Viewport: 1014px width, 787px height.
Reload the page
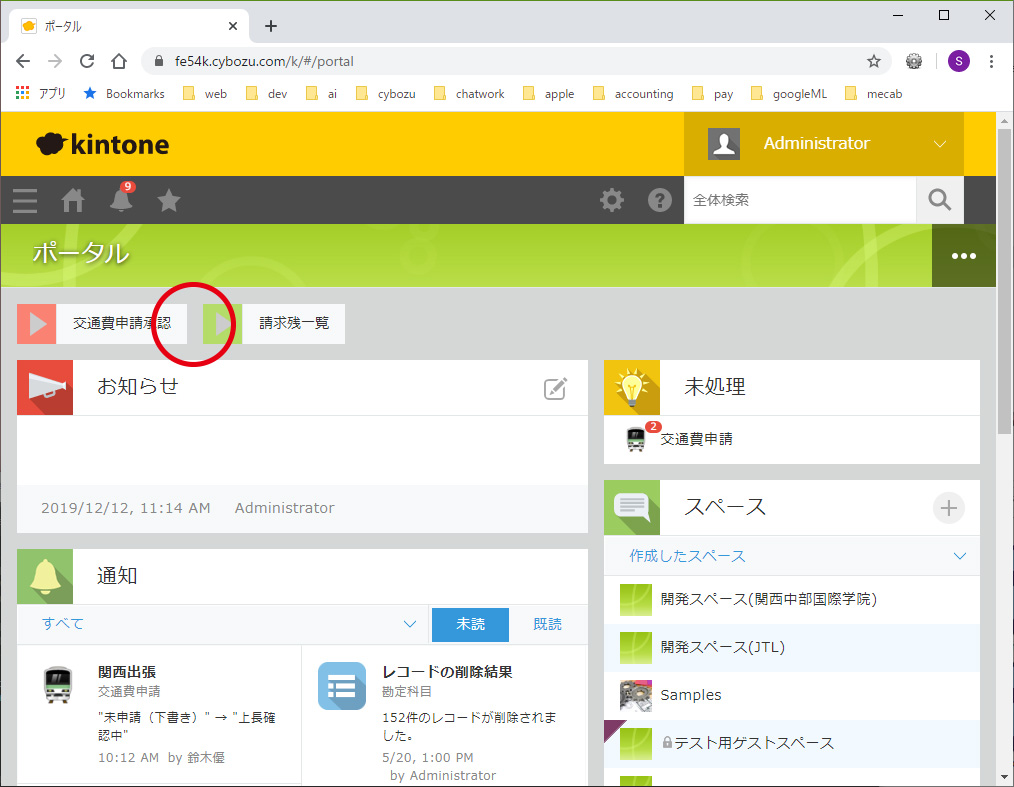click(87, 61)
